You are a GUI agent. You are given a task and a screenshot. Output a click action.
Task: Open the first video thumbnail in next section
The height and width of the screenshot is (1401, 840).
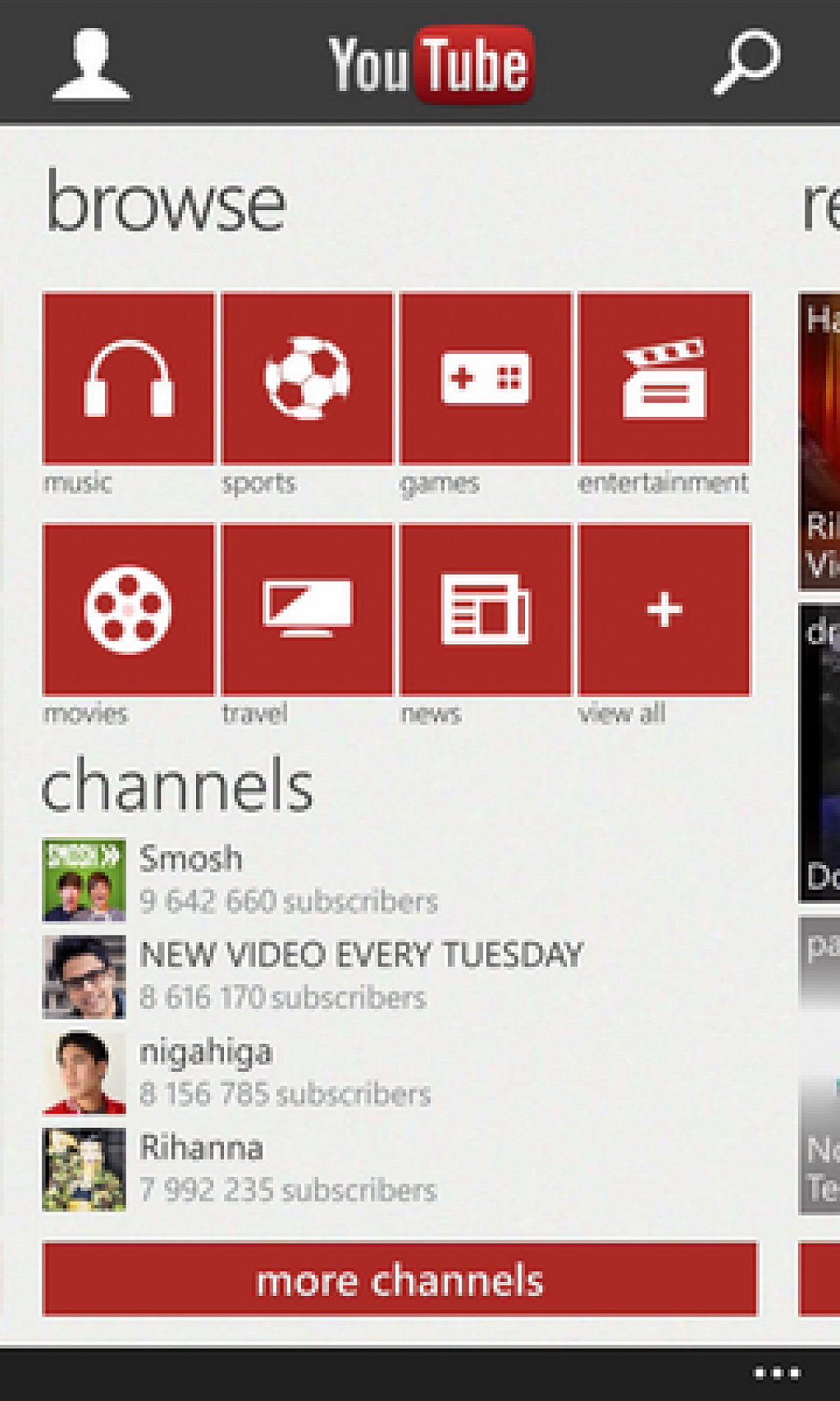point(819,441)
